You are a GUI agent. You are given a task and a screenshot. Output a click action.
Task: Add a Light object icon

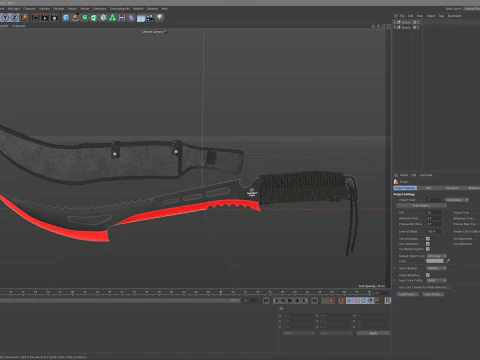[x=160, y=17]
